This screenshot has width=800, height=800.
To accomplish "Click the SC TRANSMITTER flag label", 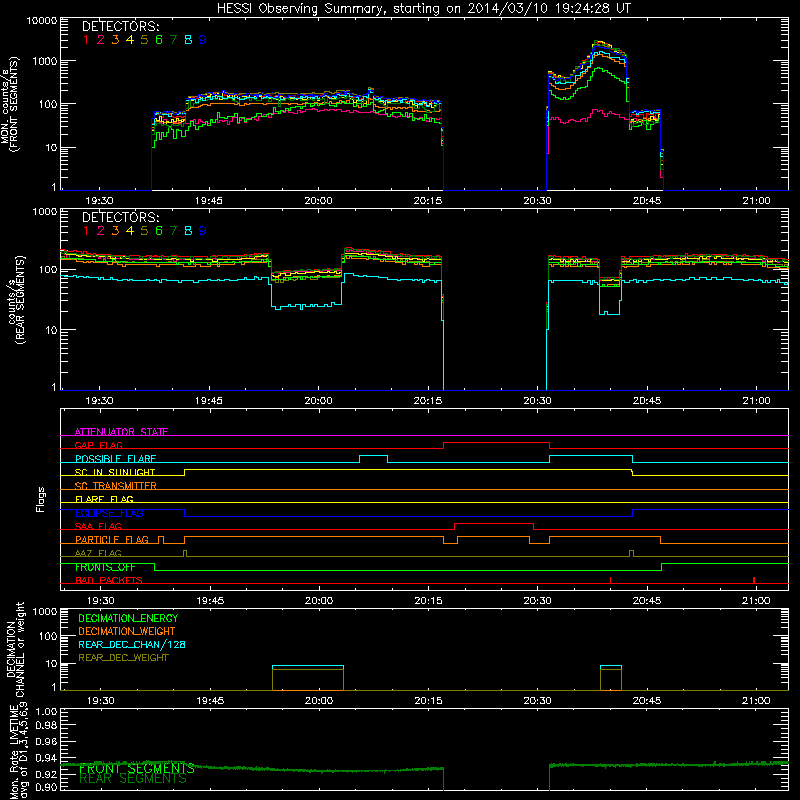I will [116, 486].
